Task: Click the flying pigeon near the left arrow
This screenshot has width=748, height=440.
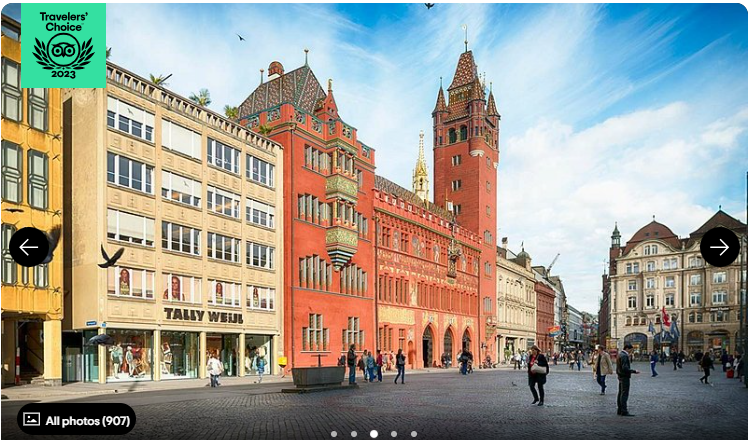Action: pyautogui.click(x=109, y=258)
